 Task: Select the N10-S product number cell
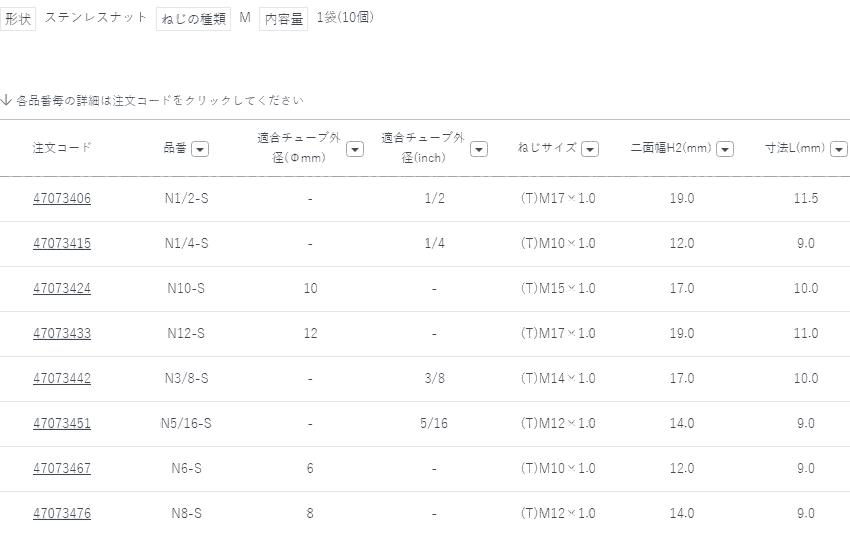[x=186, y=289]
